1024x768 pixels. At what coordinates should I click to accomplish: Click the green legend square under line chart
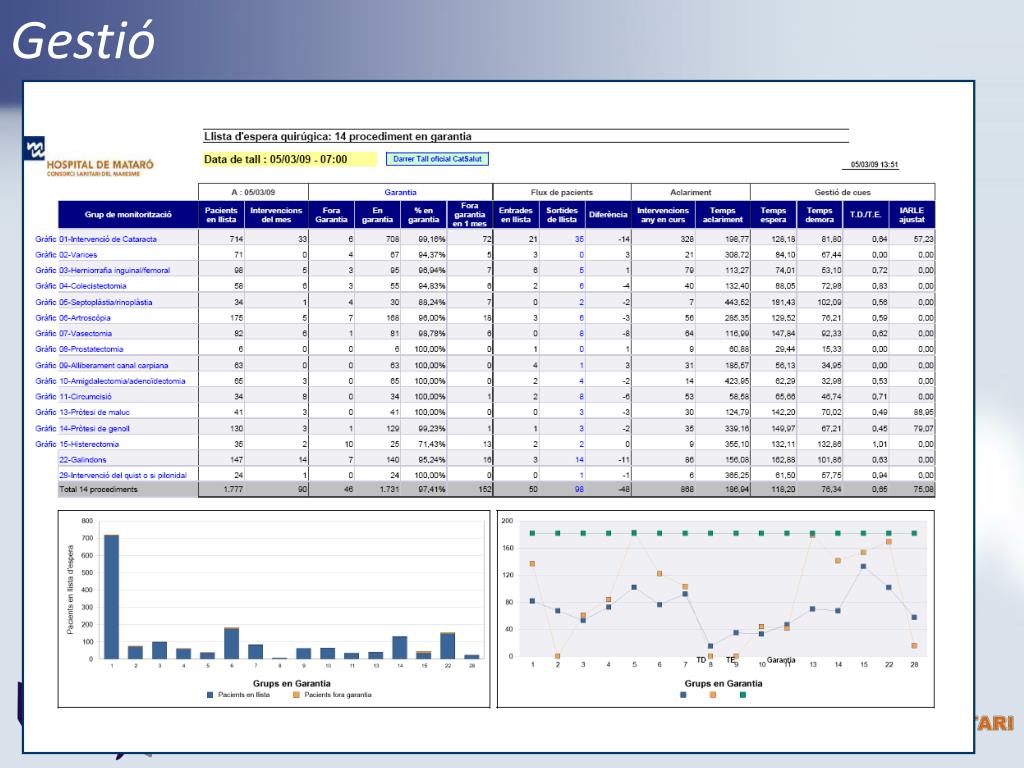point(744,694)
